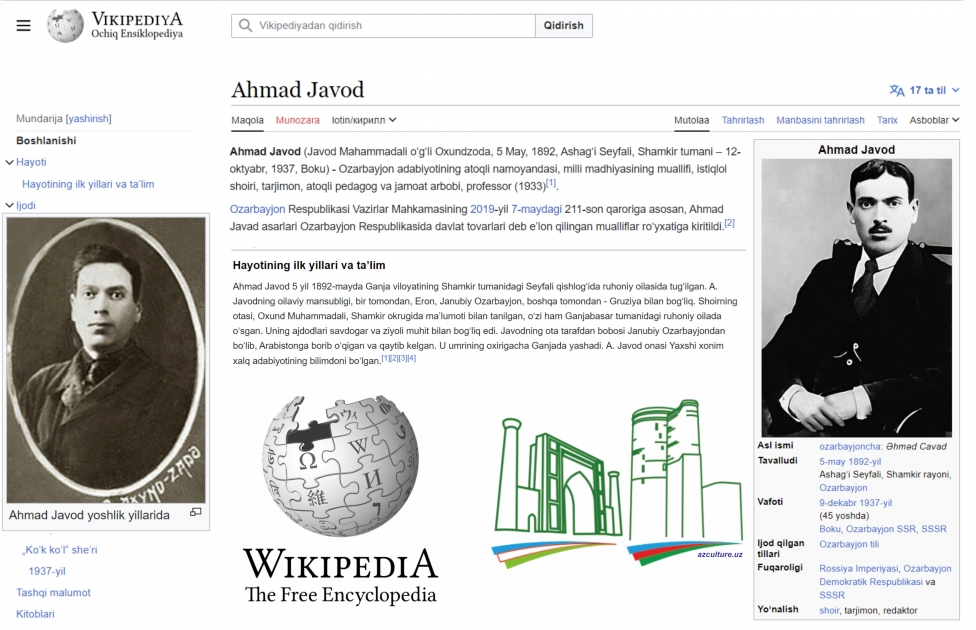Collapse the Hayoti section in contents
Image resolution: width=976 pixels, height=630 pixels.
pos(10,162)
